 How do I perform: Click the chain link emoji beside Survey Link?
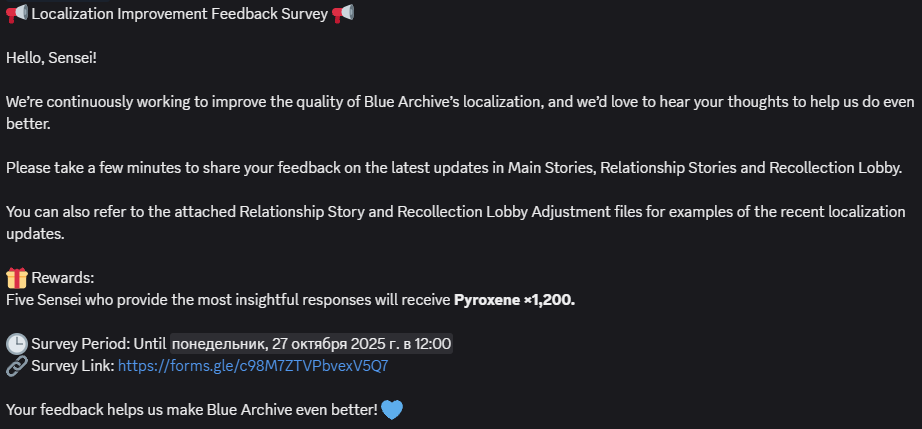(16, 366)
